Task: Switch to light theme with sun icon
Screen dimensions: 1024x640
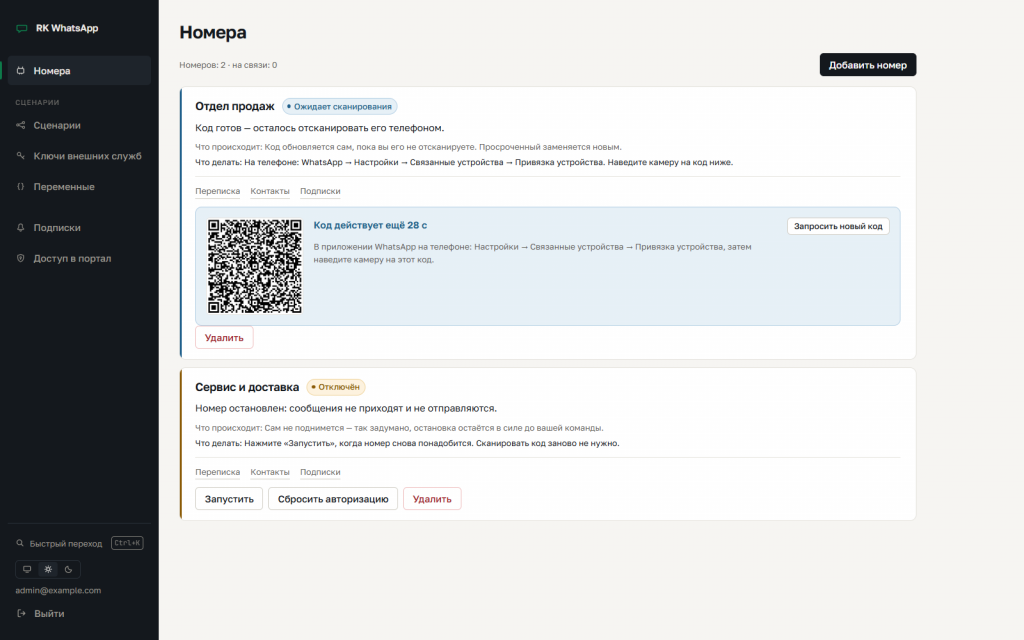Action: click(x=48, y=569)
